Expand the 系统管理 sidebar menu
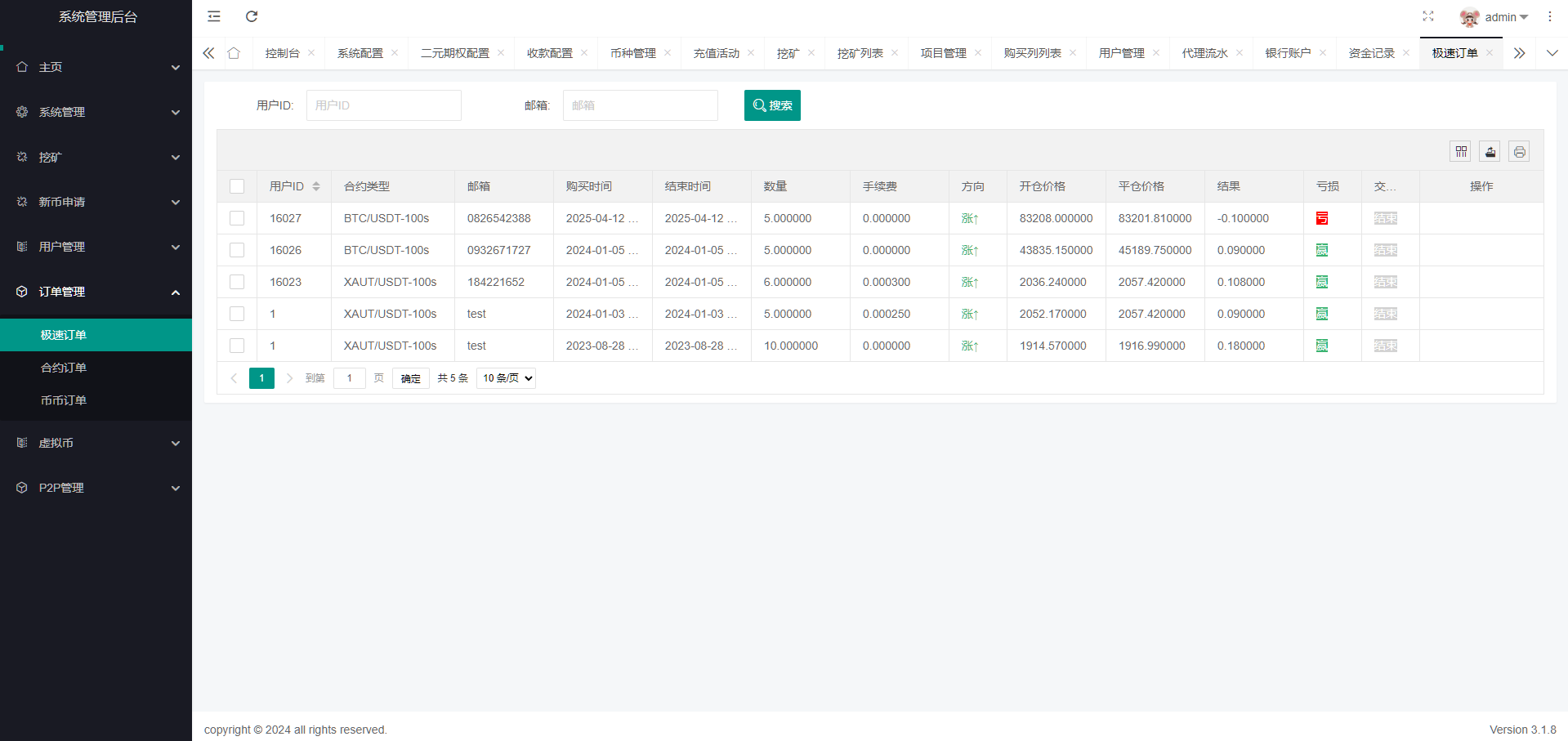 coord(96,112)
